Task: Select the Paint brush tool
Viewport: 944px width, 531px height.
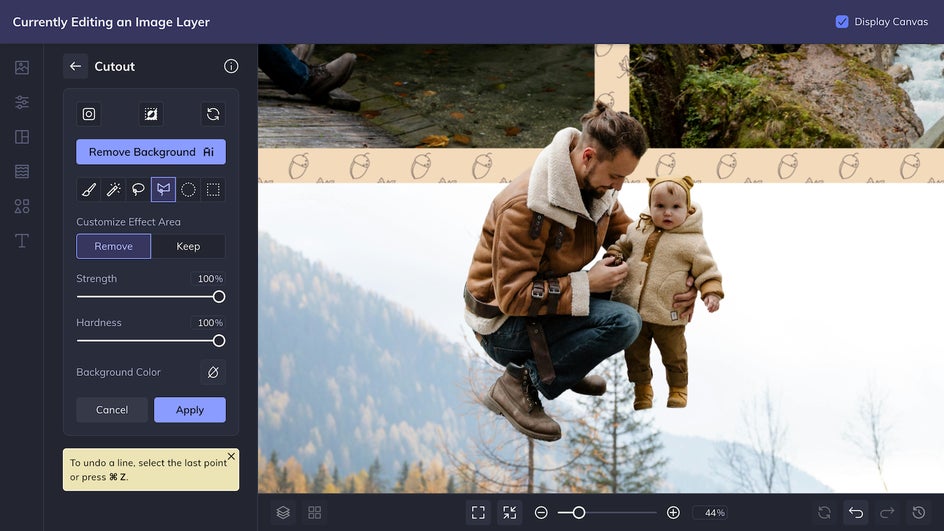Action: tap(88, 190)
